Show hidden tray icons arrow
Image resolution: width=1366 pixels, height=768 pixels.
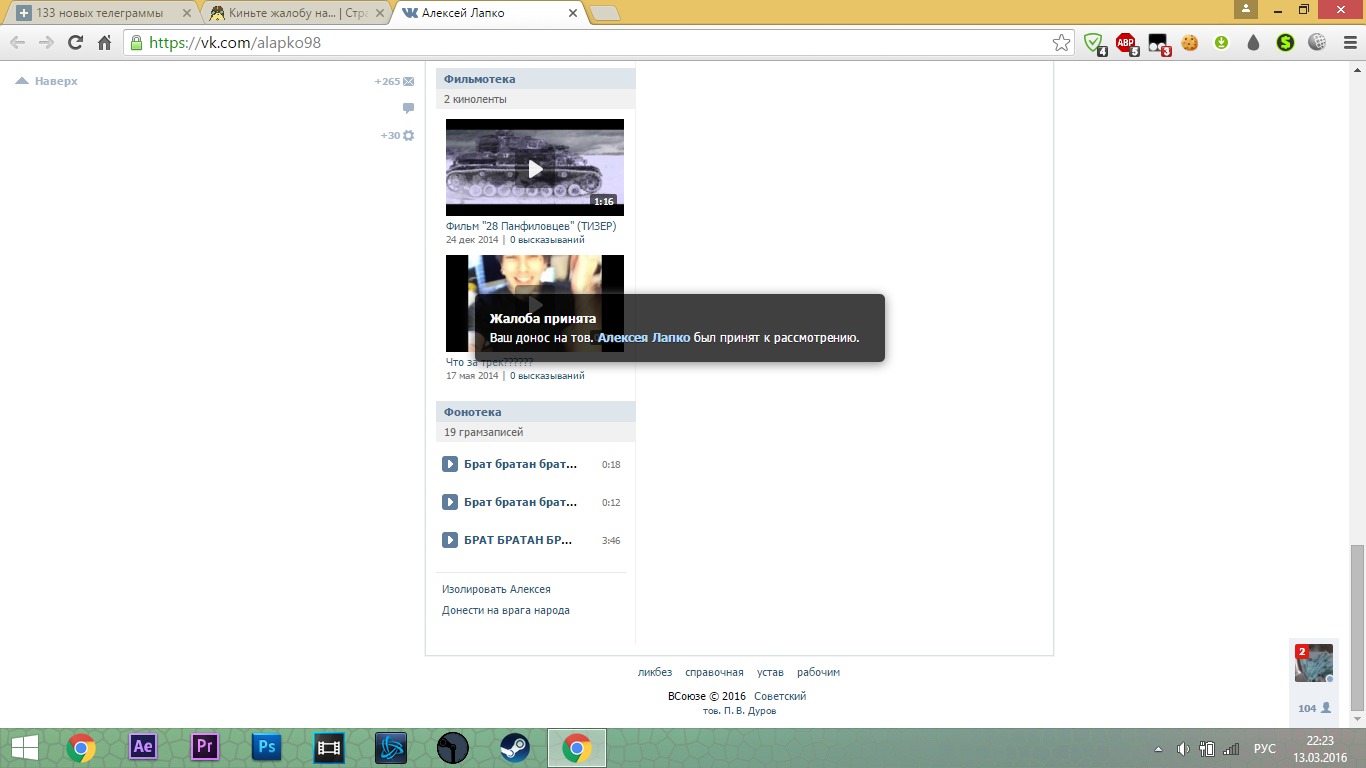tap(1158, 748)
